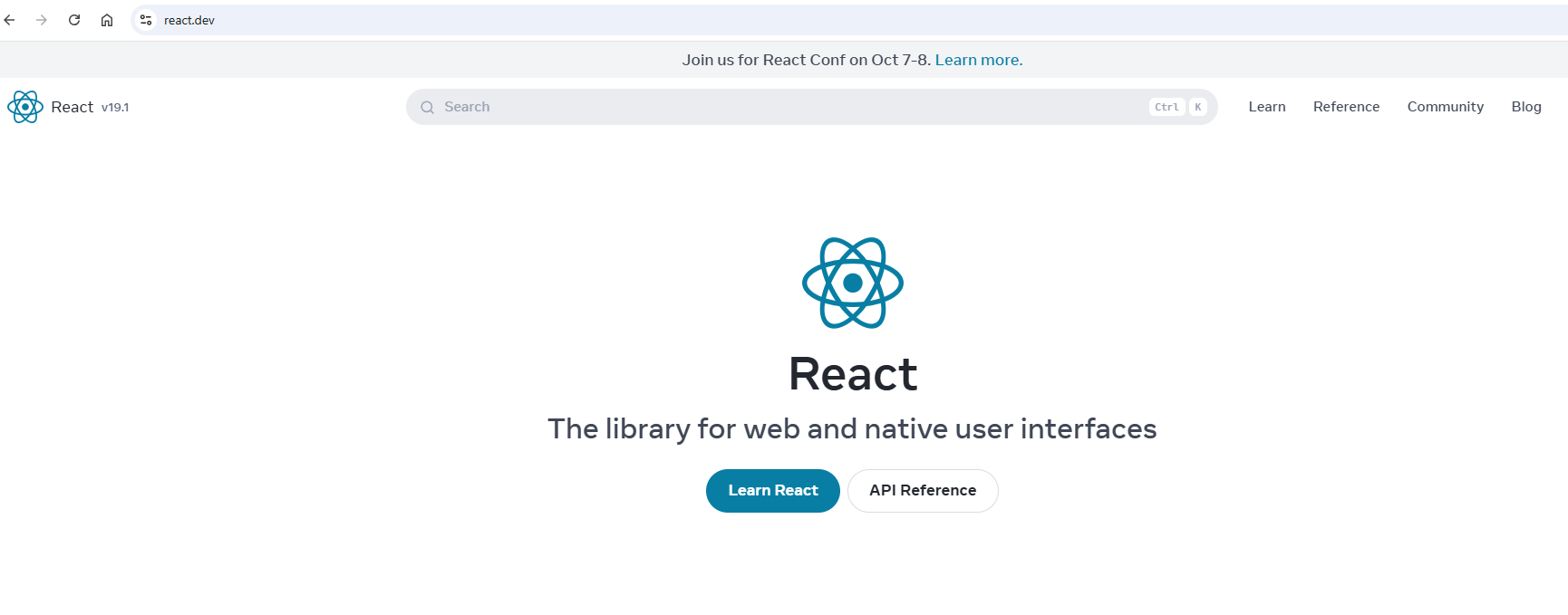This screenshot has height=615, width=1568.
Task: Click the browser forward arrow
Action: click(42, 20)
